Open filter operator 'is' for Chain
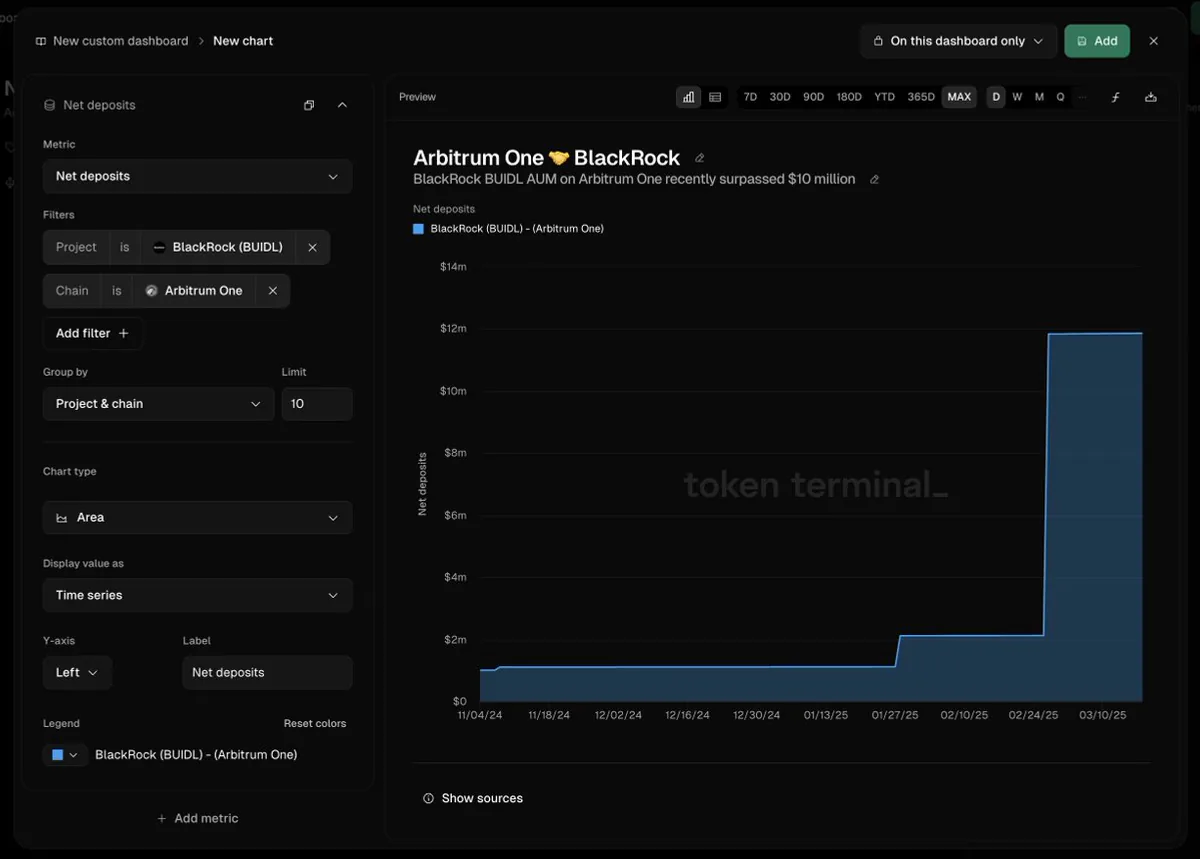The height and width of the screenshot is (859, 1200). 117,291
